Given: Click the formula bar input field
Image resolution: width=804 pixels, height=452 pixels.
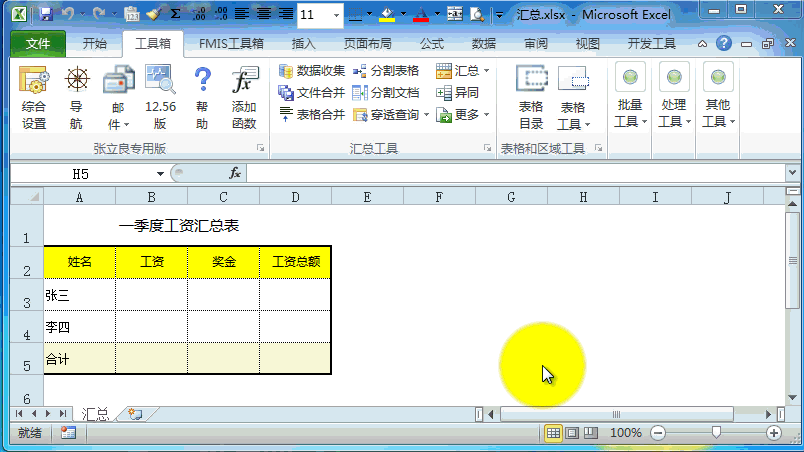Looking at the screenshot, I should click(x=510, y=173).
